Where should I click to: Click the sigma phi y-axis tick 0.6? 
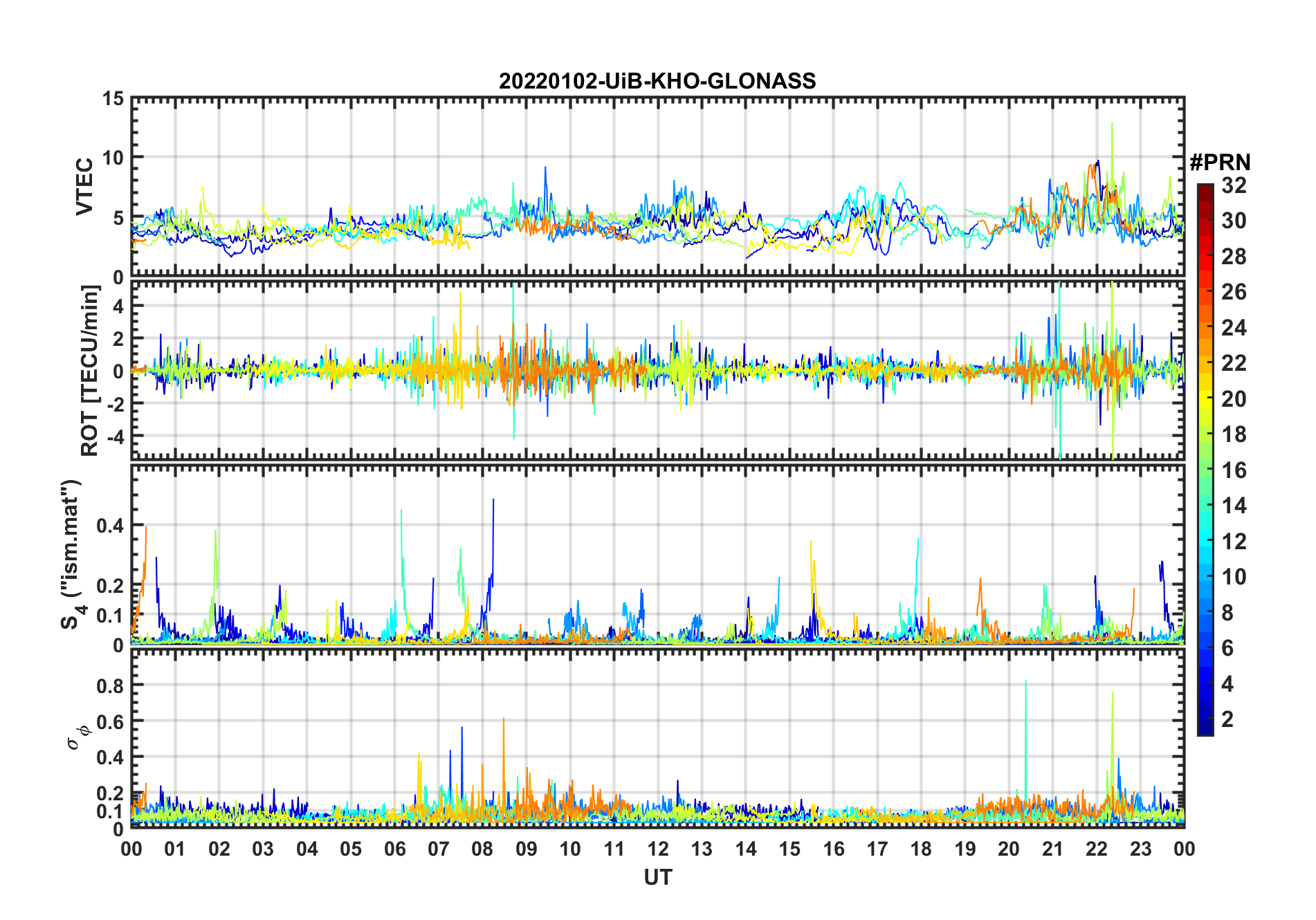point(110,721)
